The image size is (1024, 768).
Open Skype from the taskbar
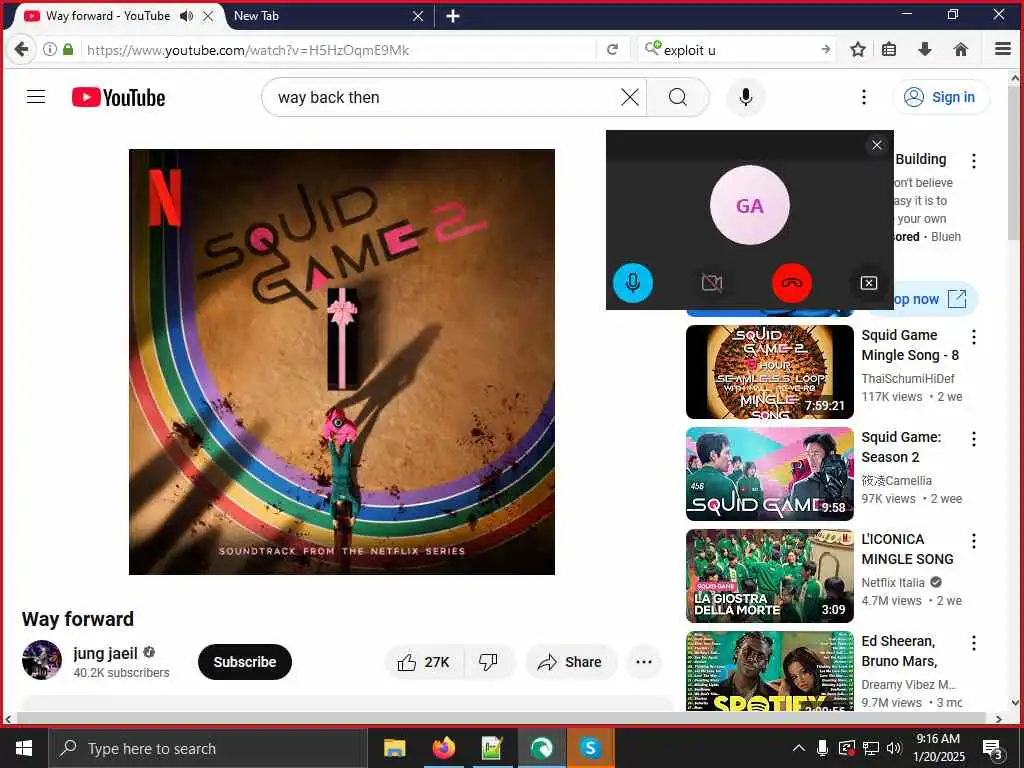pos(590,748)
